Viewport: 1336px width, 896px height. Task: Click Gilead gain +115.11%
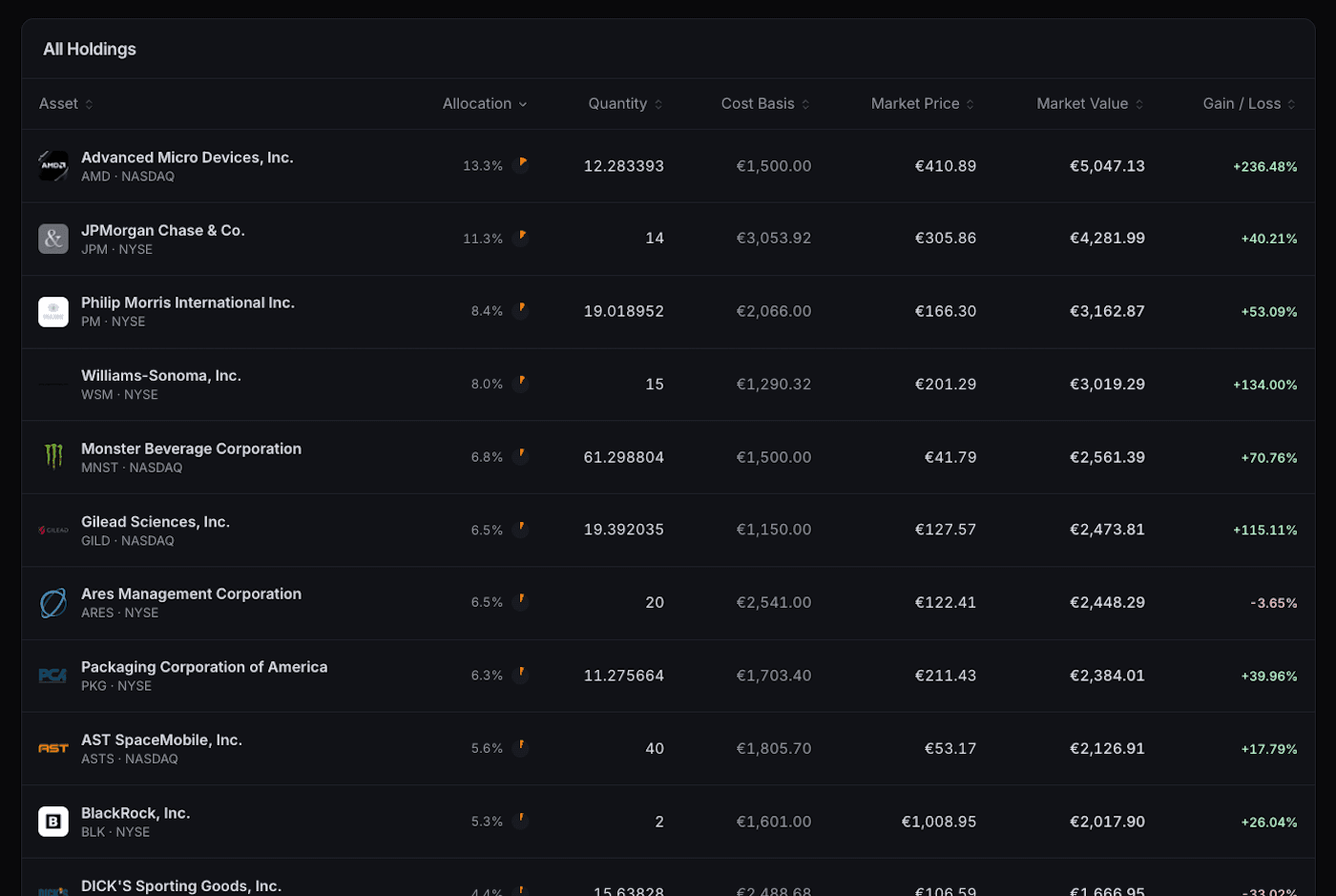click(x=1264, y=531)
